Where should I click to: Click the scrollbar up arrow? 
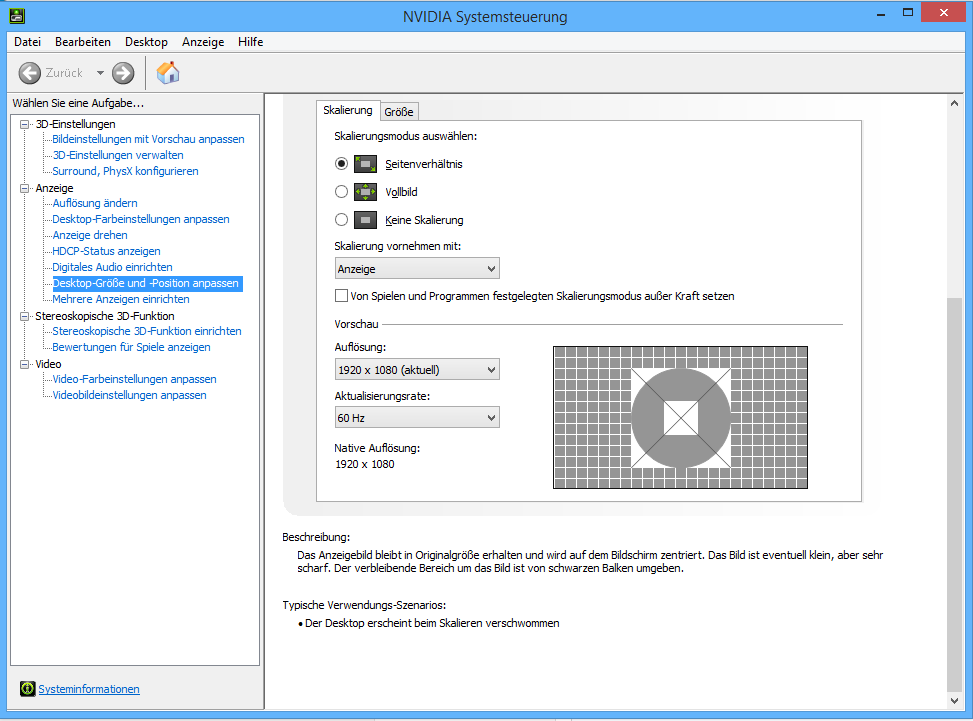[954, 103]
